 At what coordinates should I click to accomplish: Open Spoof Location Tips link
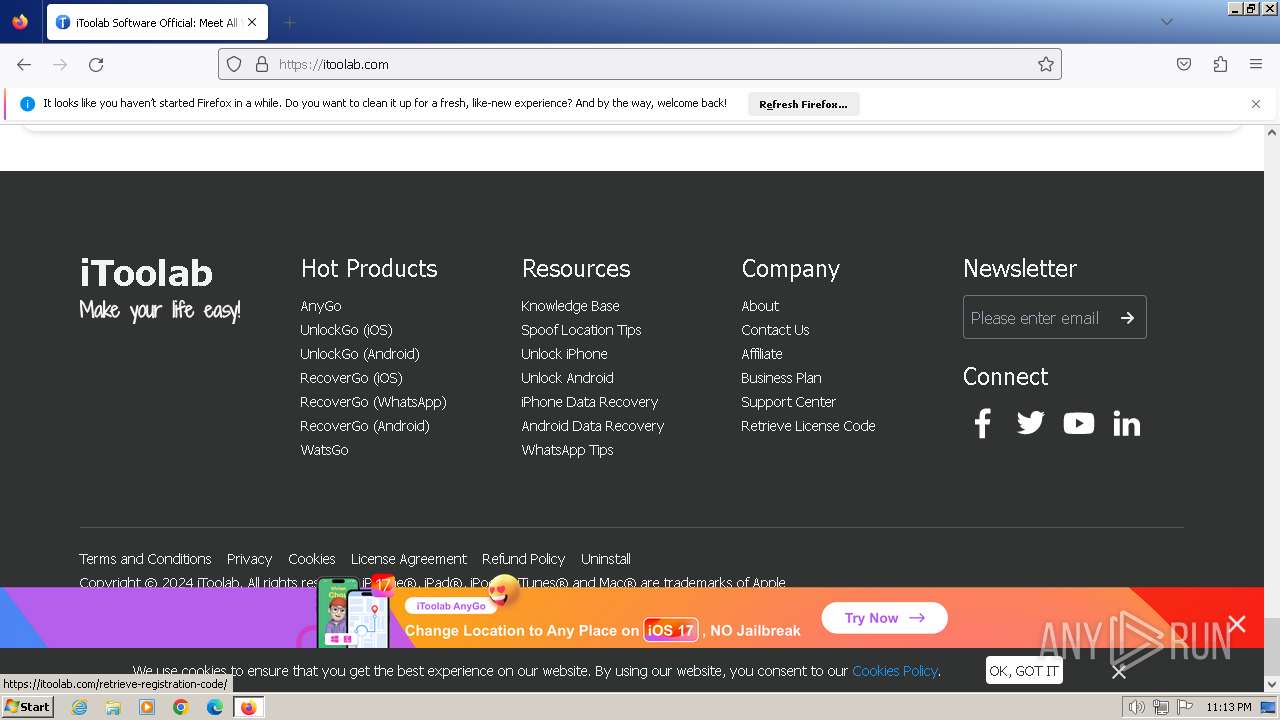581,330
